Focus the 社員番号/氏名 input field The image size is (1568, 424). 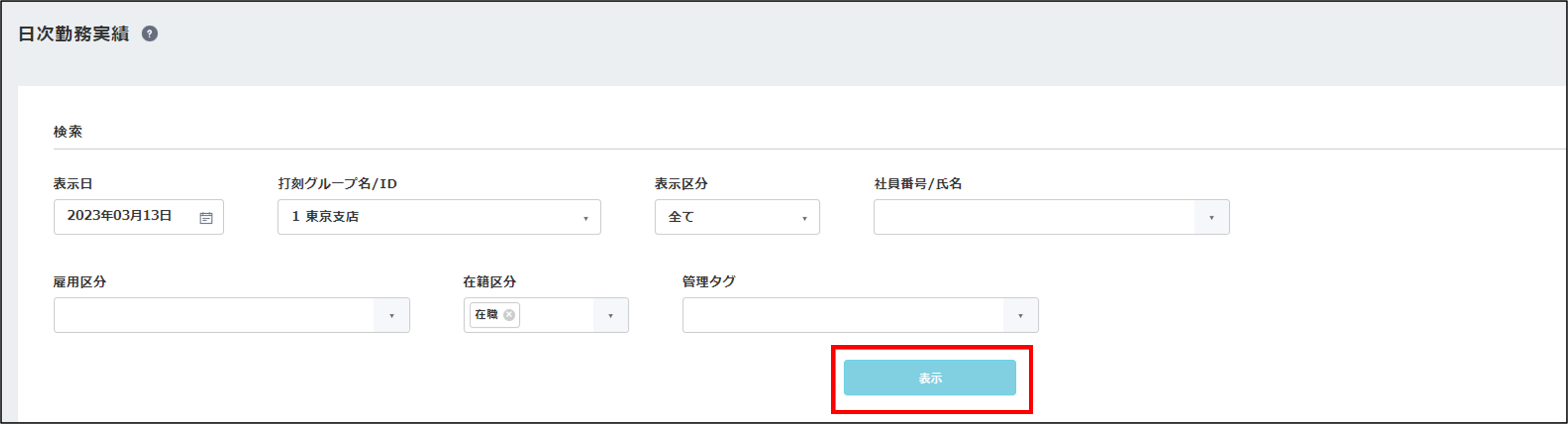[1034, 217]
